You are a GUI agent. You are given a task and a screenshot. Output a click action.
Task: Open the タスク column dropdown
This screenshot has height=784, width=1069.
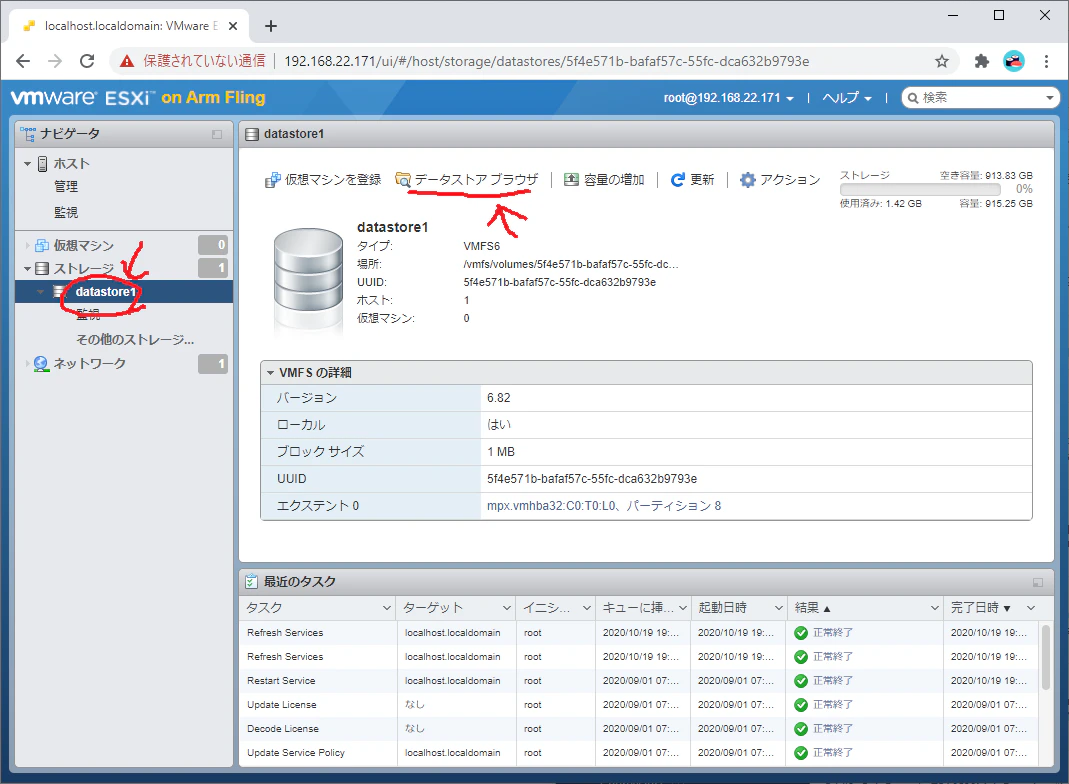click(387, 607)
